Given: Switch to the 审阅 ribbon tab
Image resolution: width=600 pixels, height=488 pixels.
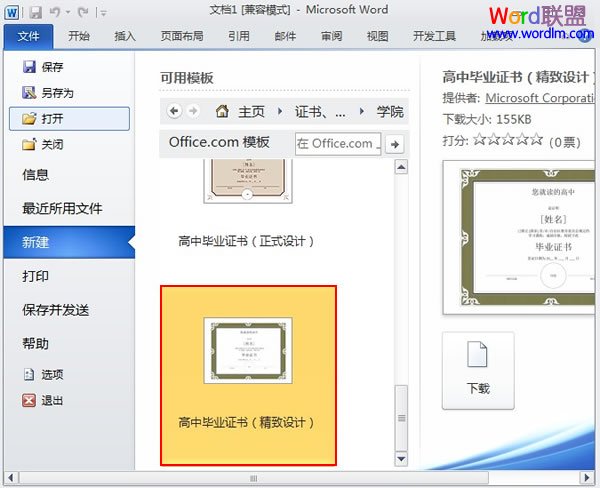Looking at the screenshot, I should tap(332, 36).
